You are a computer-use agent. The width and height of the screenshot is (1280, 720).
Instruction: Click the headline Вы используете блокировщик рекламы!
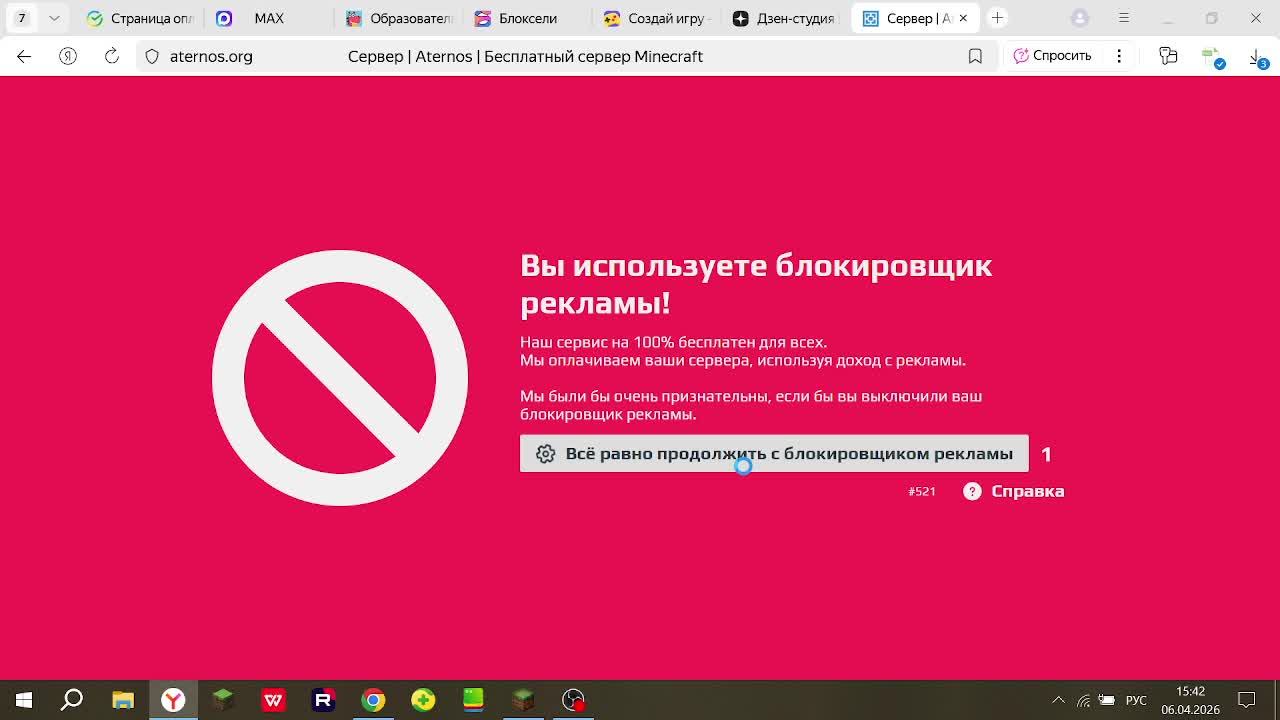click(x=756, y=284)
